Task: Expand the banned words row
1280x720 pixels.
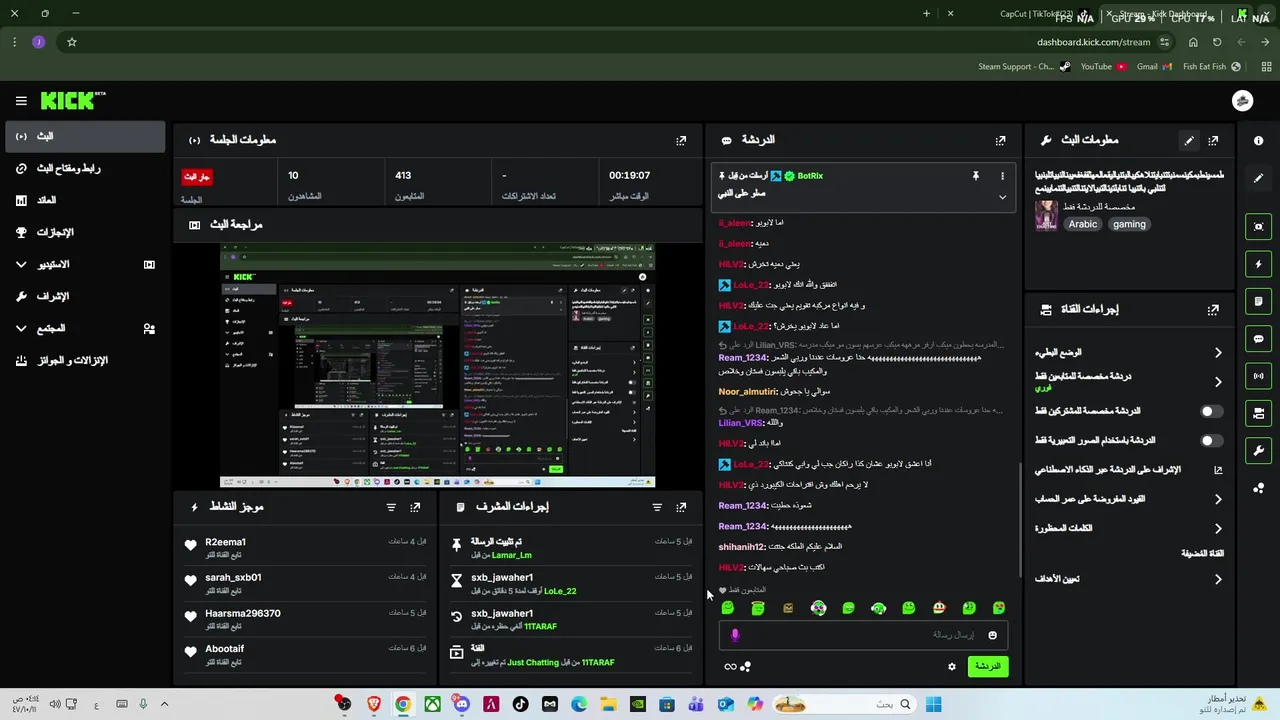Action: (1128, 528)
